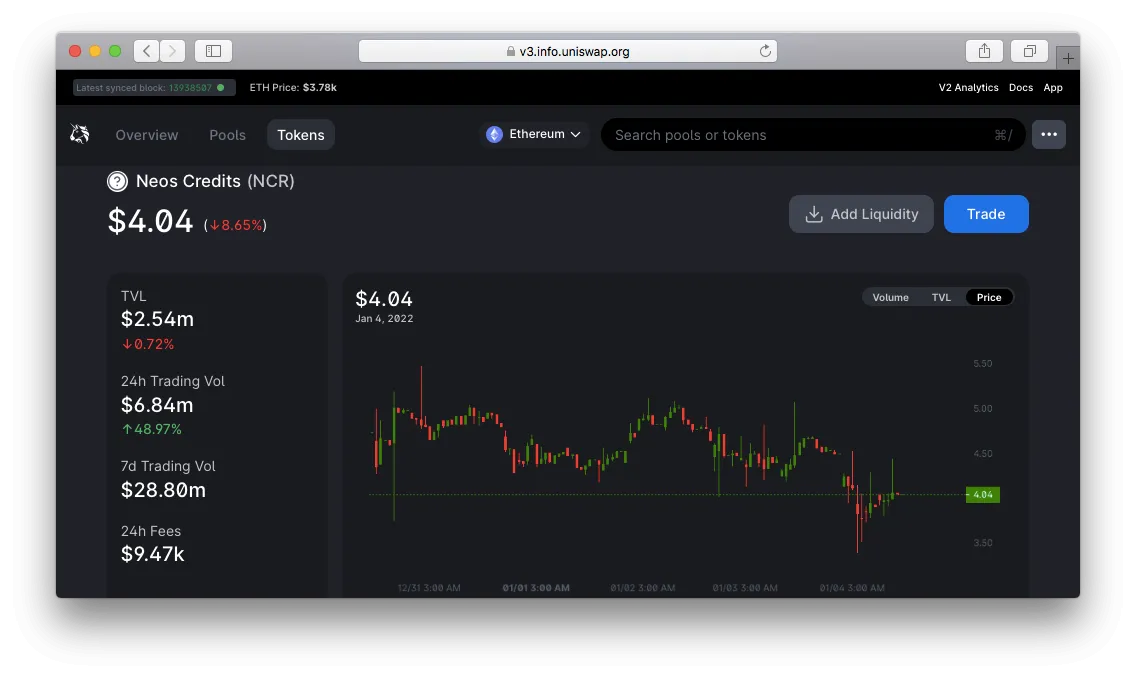Switch chart to TVL view
1136x678 pixels.
[941, 297]
